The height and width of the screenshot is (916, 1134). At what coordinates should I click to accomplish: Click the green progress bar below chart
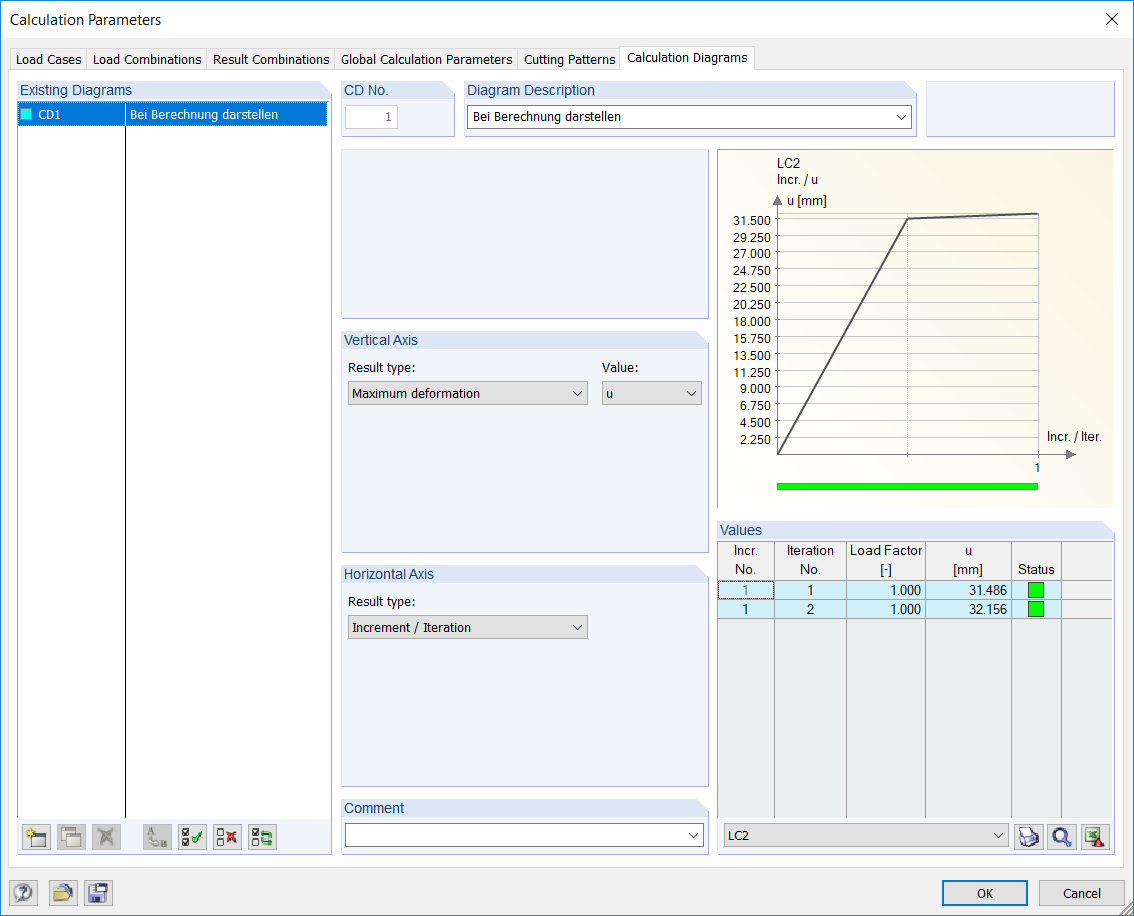click(907, 487)
